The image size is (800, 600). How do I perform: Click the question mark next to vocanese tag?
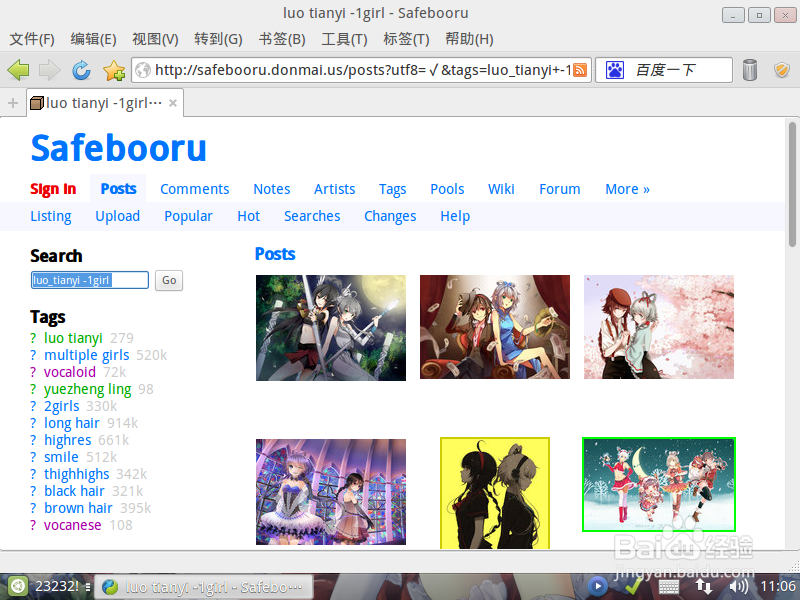tap(33, 525)
